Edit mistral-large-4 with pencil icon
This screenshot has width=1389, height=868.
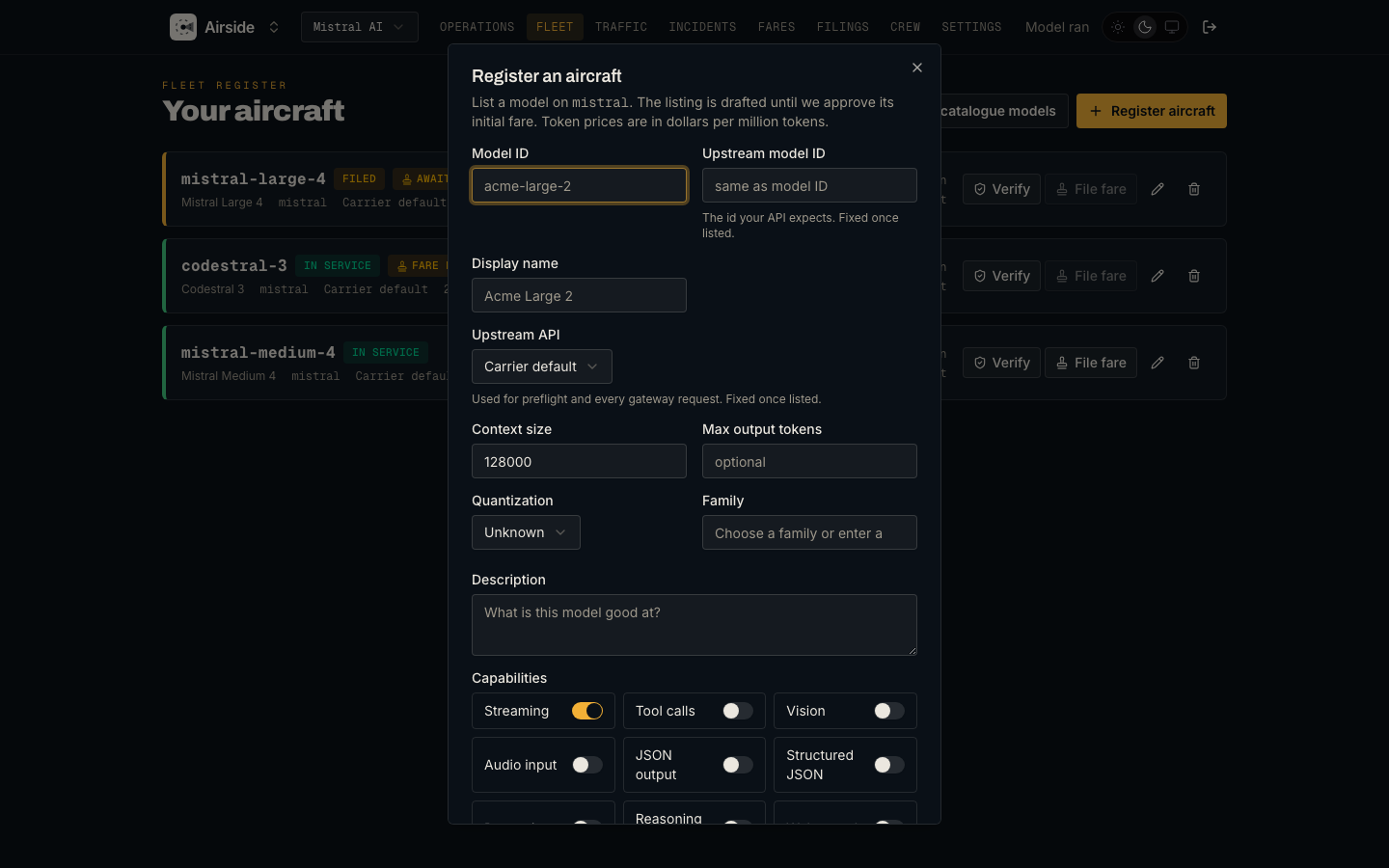click(1157, 189)
